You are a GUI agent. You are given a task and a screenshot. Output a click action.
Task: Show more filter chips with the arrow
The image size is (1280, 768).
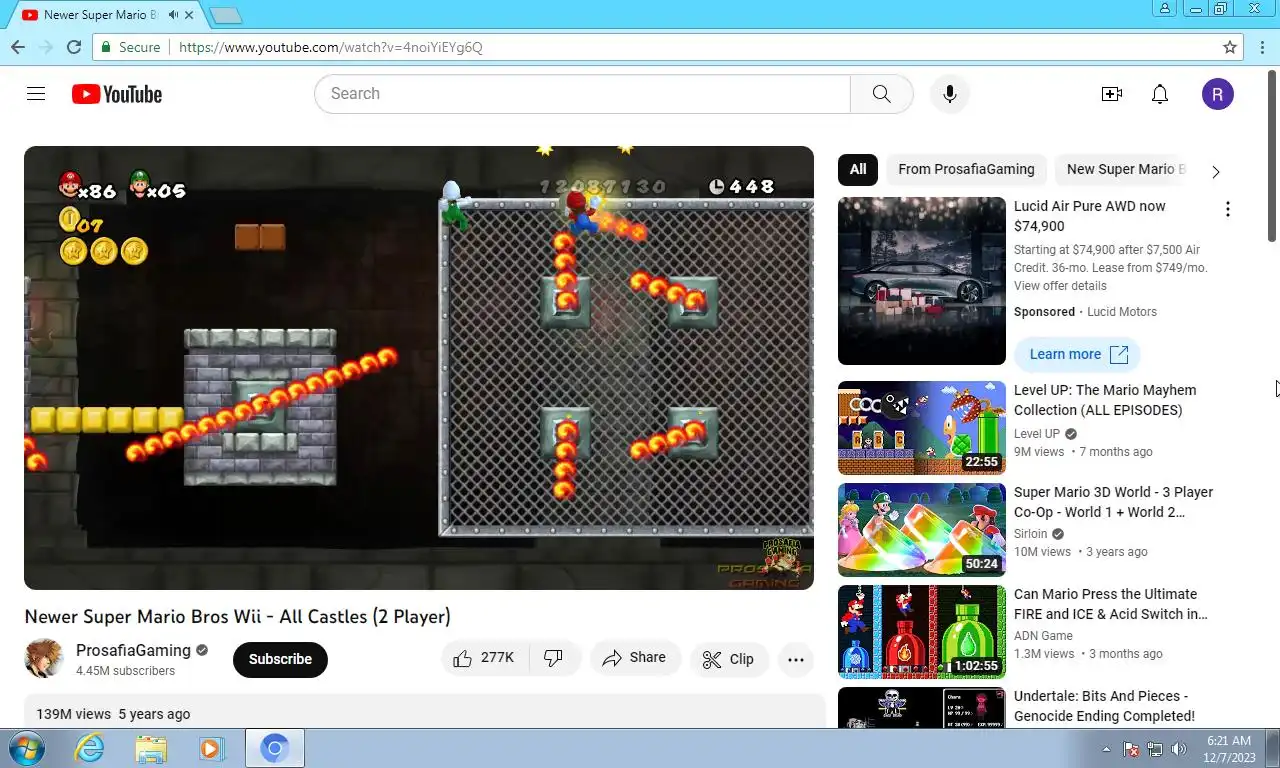point(1216,172)
